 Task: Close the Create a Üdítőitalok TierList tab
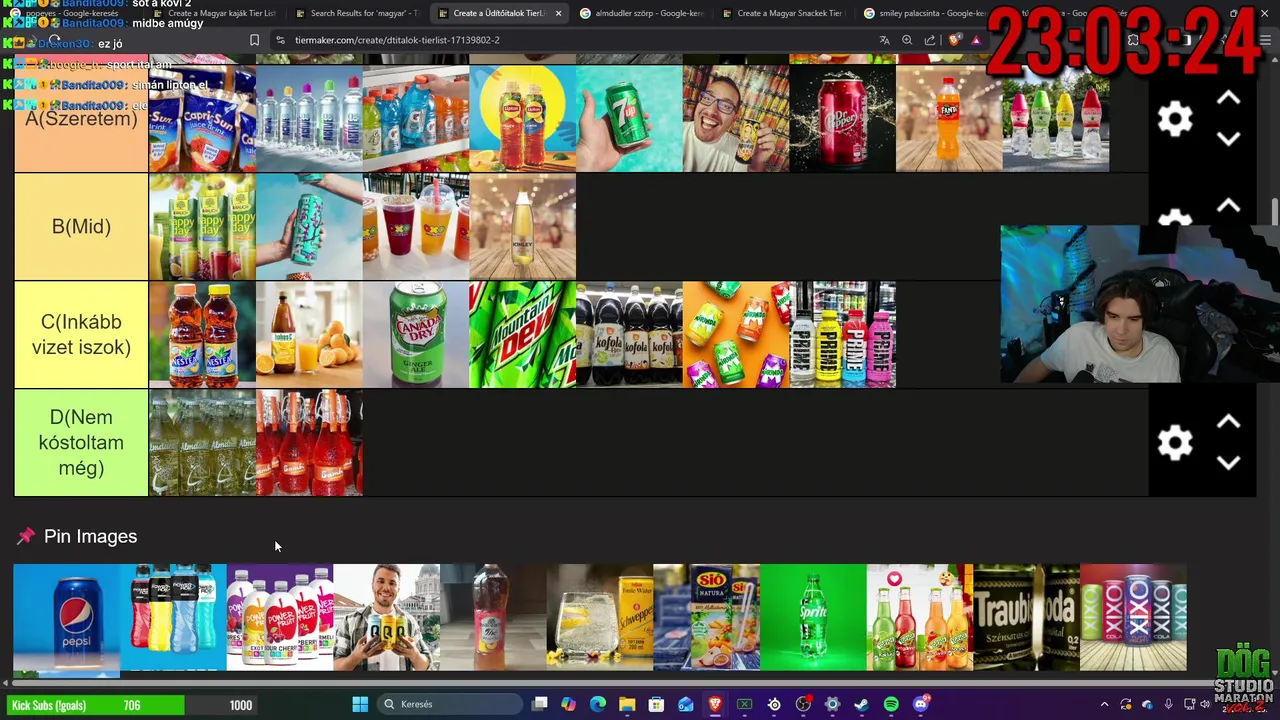pos(558,13)
